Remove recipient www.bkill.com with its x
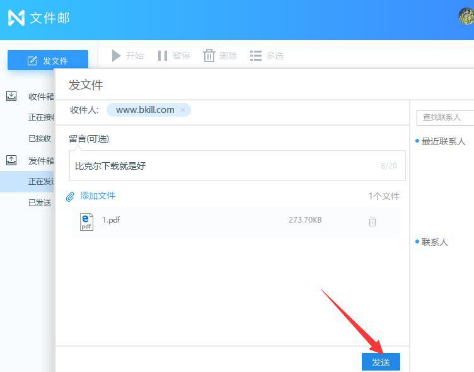Viewport: 474px width, 372px height. [x=183, y=110]
